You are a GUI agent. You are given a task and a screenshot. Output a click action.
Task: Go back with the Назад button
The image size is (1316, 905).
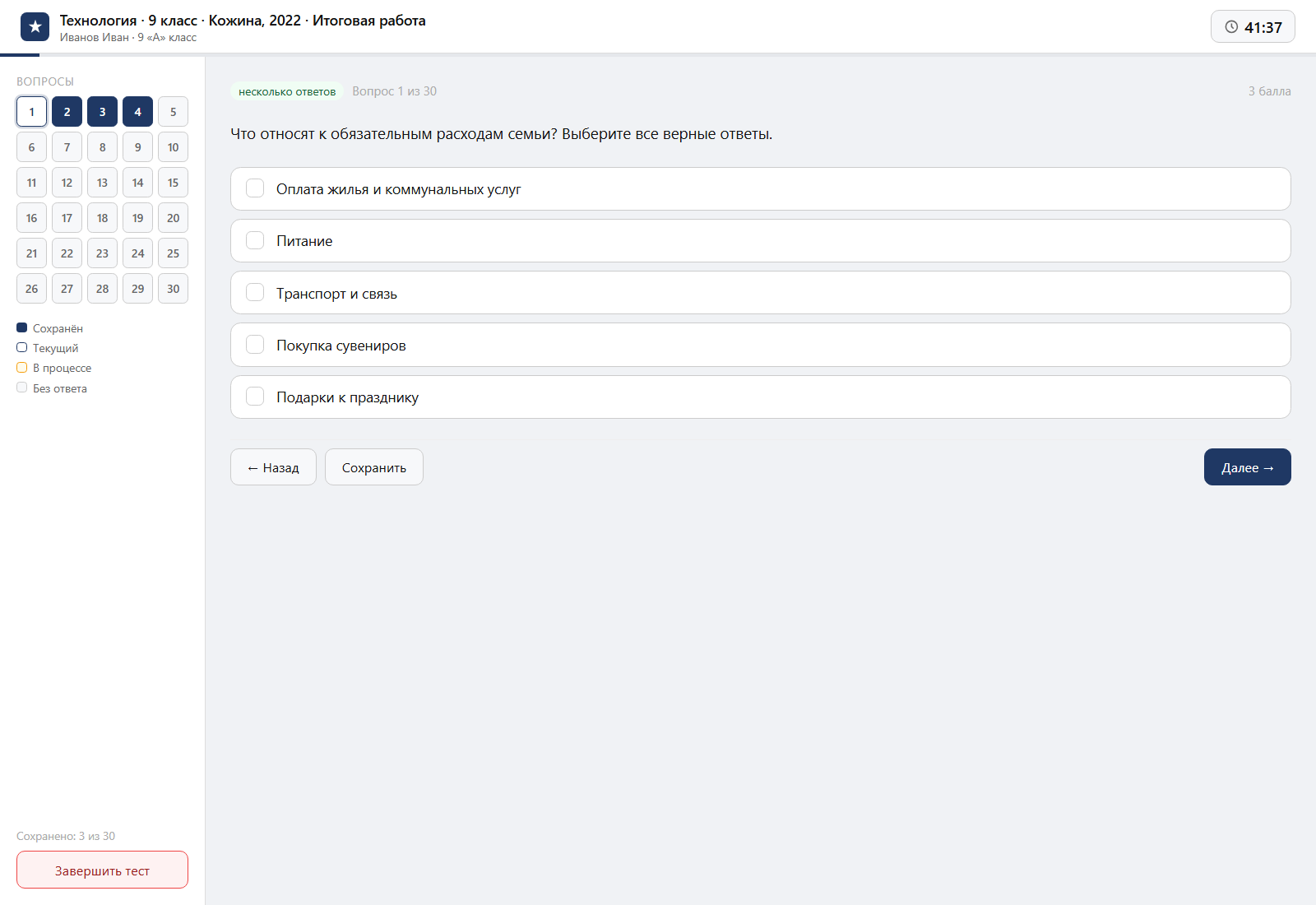pyautogui.click(x=273, y=467)
